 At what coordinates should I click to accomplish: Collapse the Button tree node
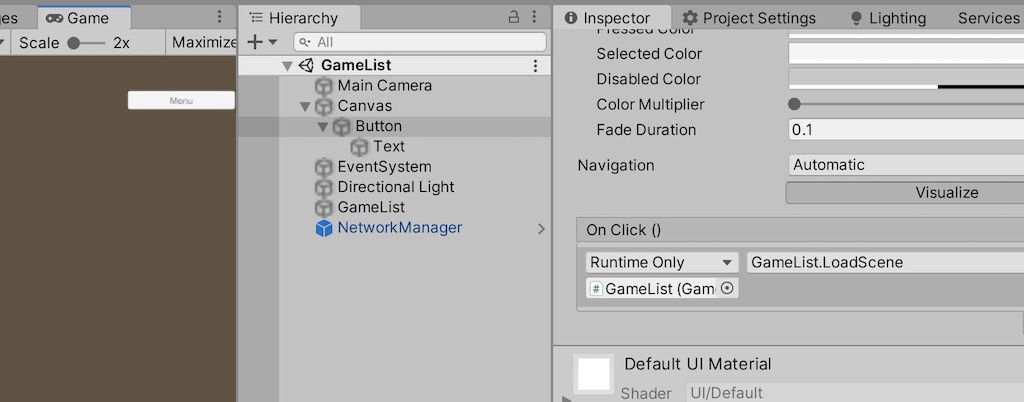(x=323, y=127)
